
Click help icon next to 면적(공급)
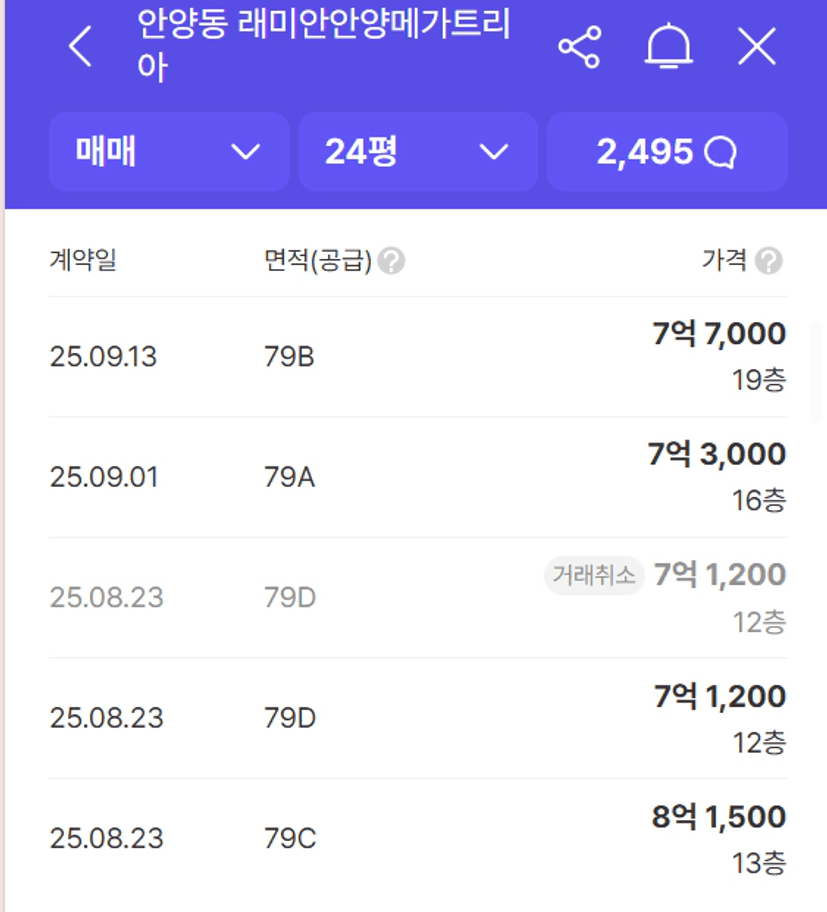(391, 260)
